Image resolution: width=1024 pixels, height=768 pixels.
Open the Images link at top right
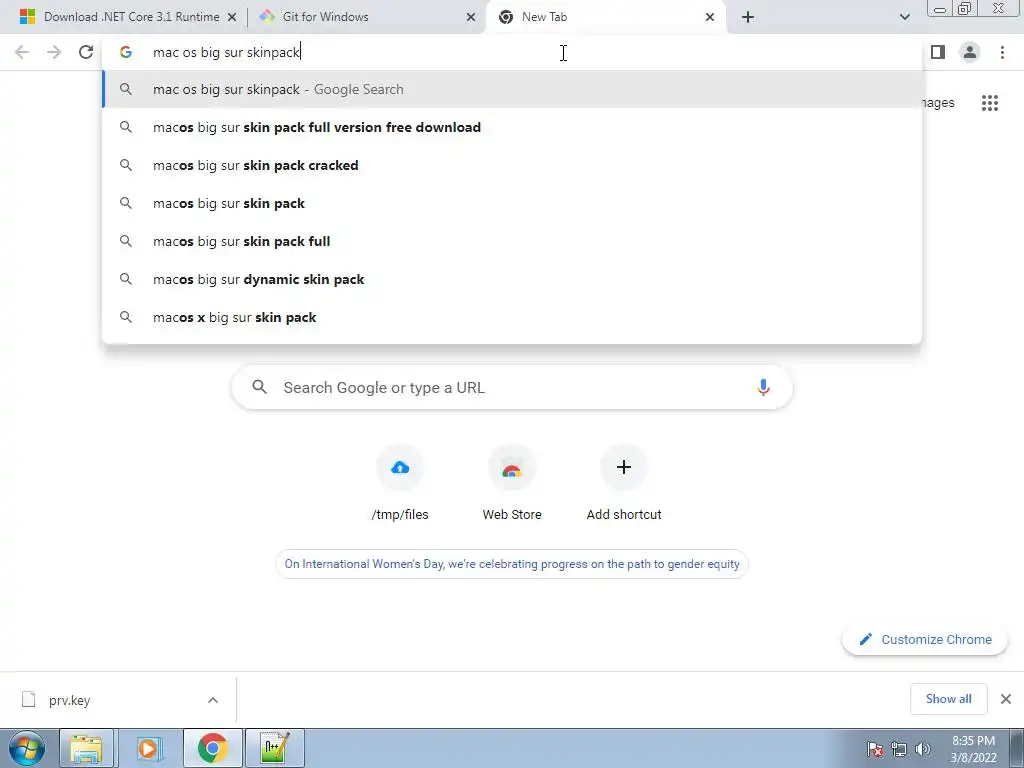click(x=938, y=103)
